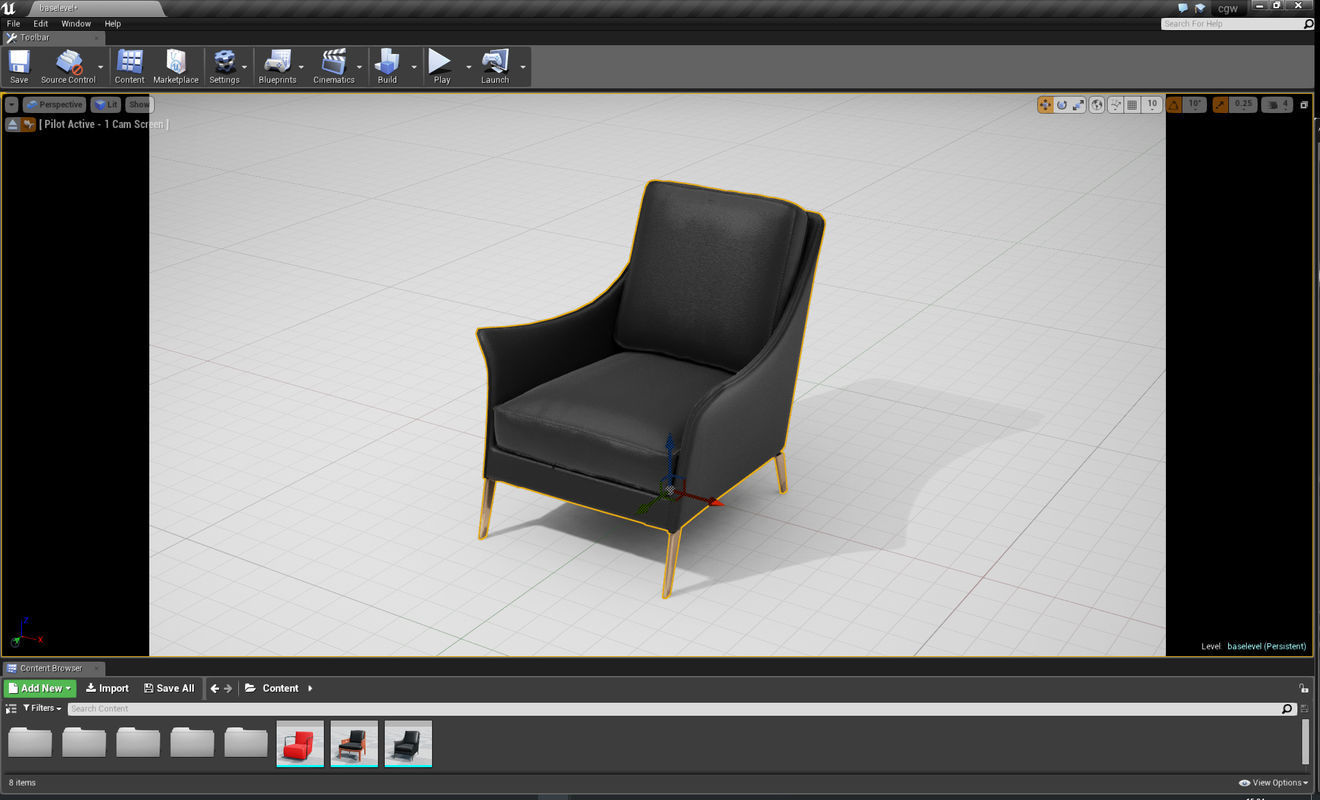Expand the Content path arrow

tap(310, 688)
